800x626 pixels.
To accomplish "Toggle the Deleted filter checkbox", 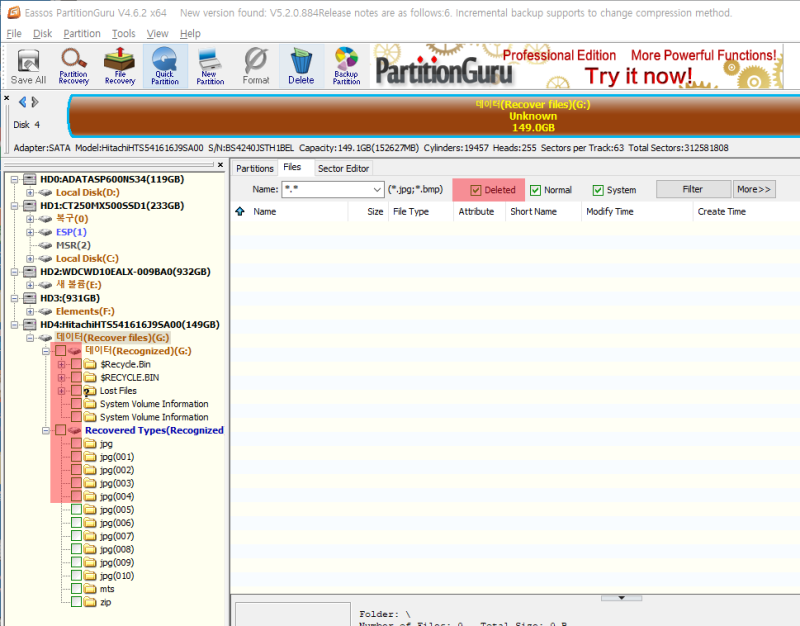I will coord(476,190).
